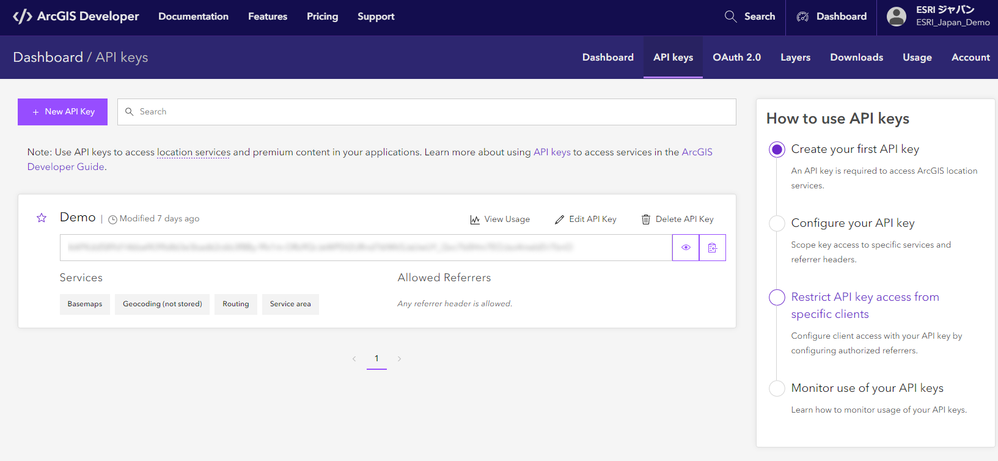Go to previous page arrow
The height and width of the screenshot is (461, 998).
354,358
